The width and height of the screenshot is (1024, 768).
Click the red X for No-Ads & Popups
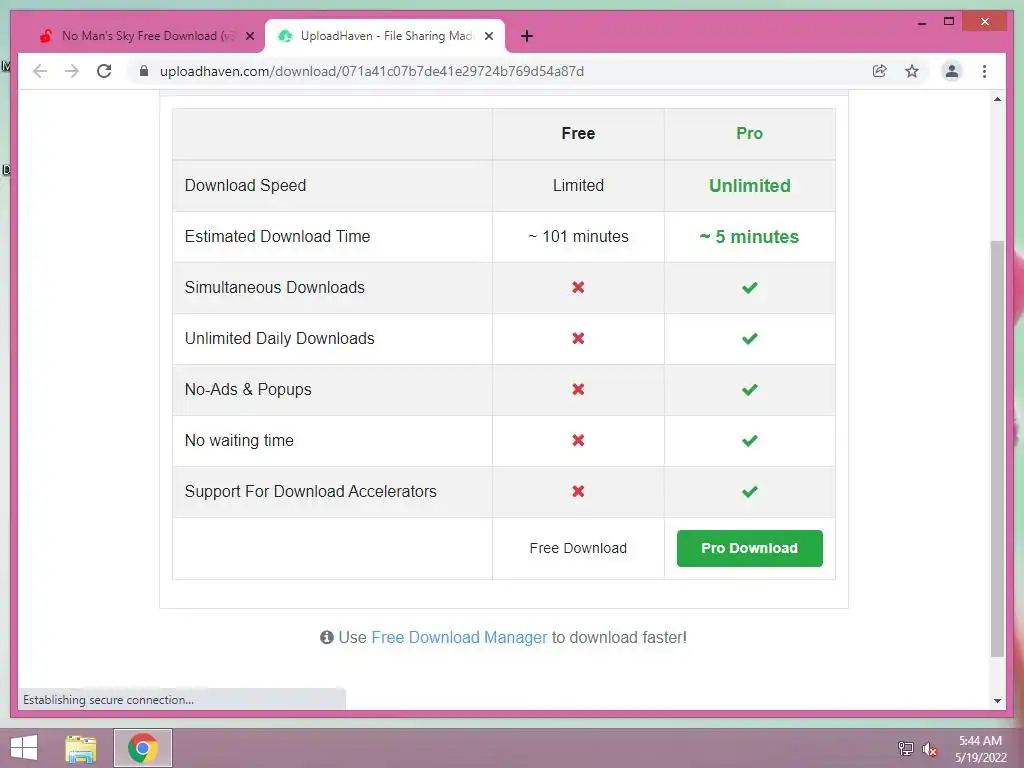[x=578, y=389]
